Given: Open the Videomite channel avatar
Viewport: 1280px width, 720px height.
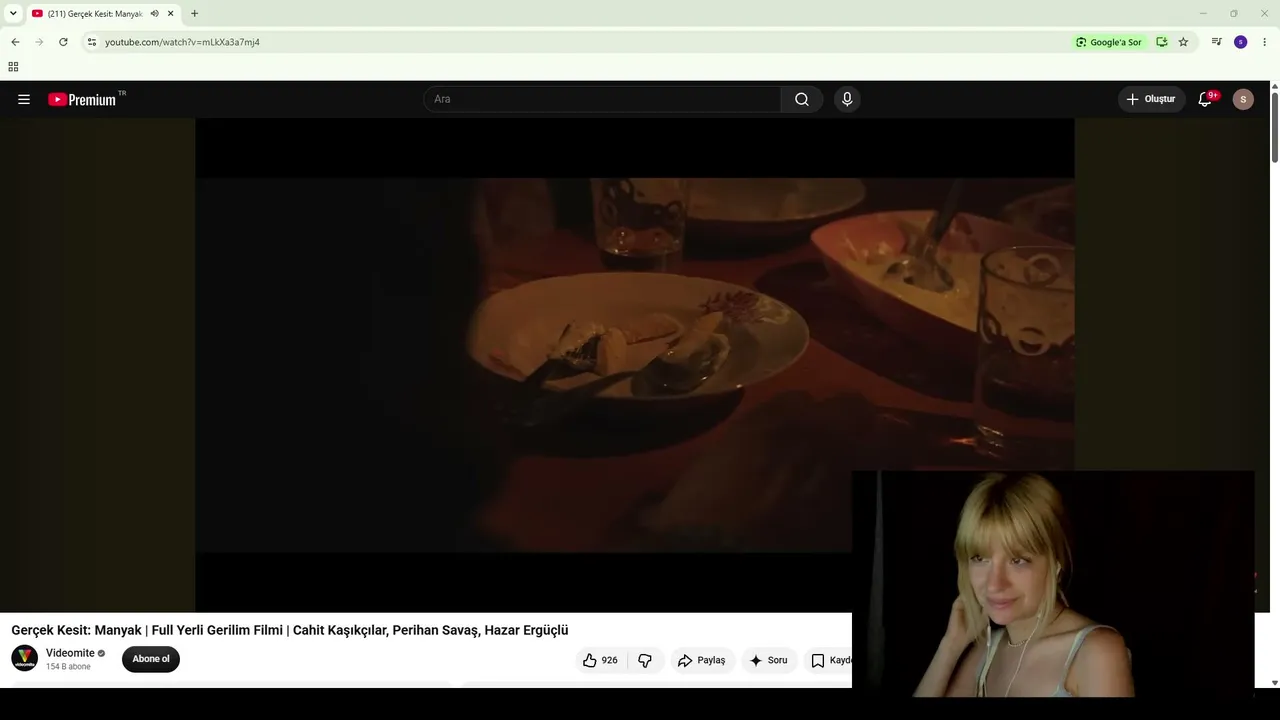Looking at the screenshot, I should click(24, 659).
